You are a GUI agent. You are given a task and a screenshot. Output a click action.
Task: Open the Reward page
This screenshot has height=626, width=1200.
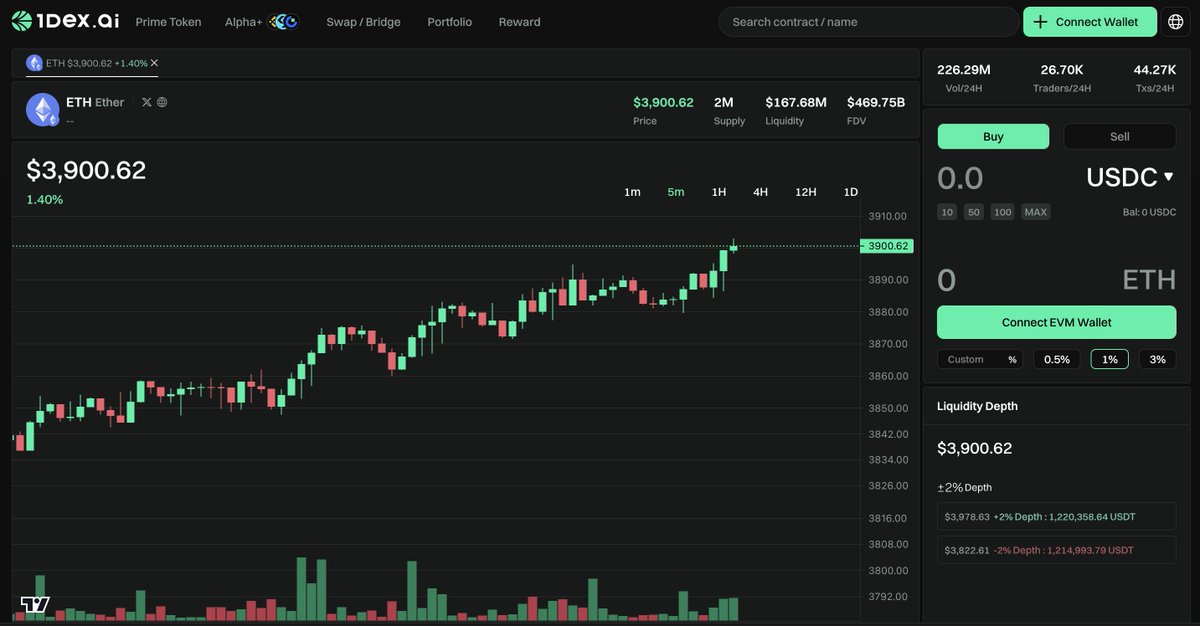click(519, 22)
